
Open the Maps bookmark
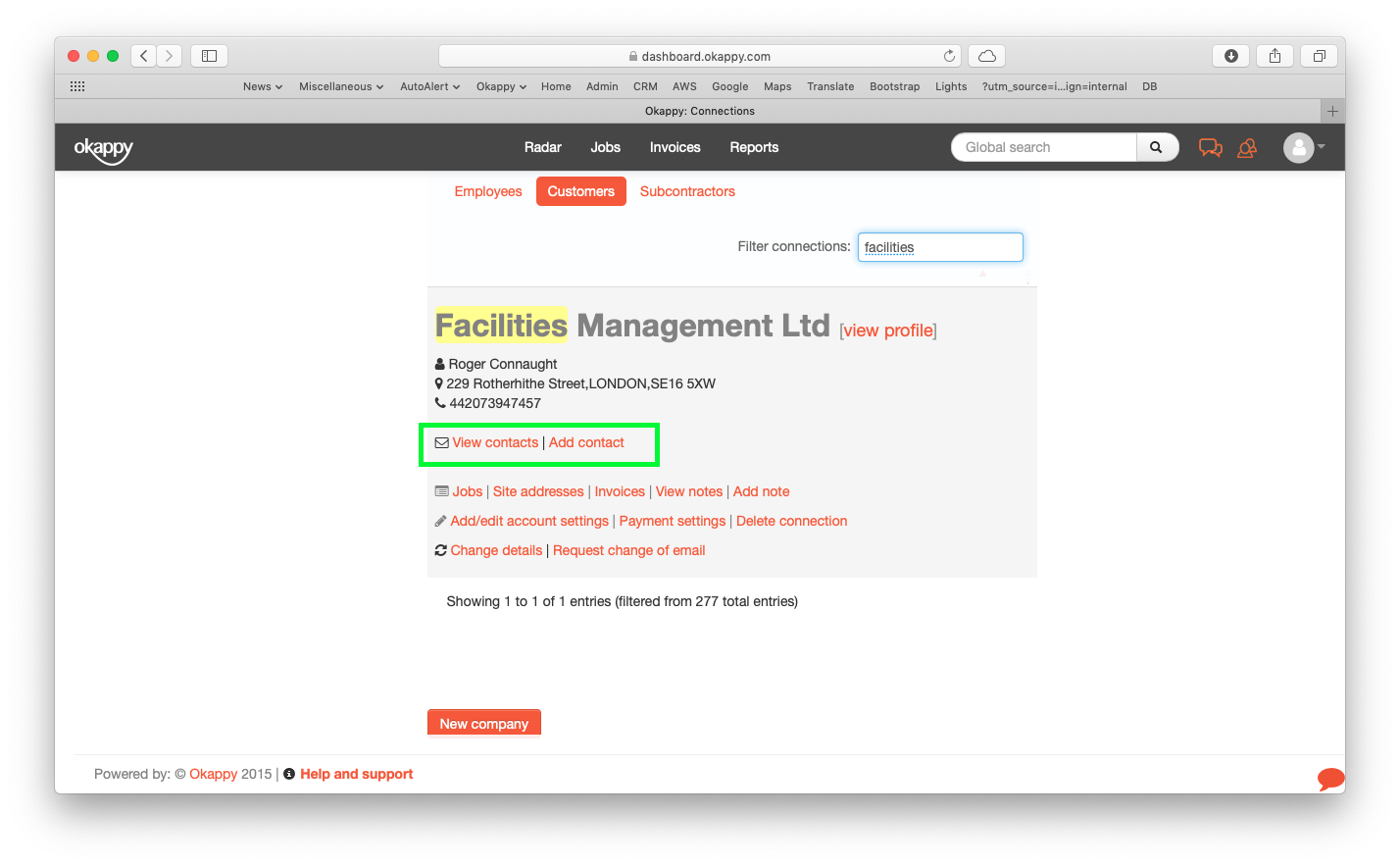[777, 86]
